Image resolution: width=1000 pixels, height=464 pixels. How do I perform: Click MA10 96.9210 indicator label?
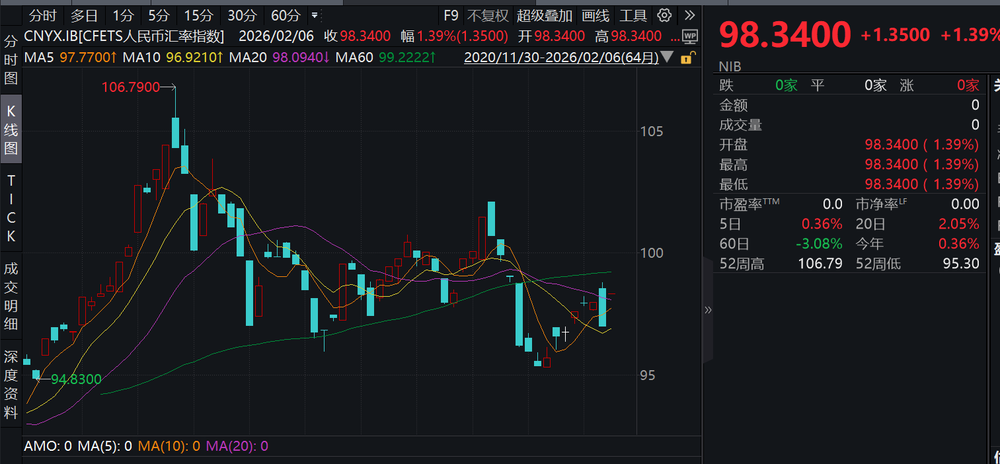[173, 58]
